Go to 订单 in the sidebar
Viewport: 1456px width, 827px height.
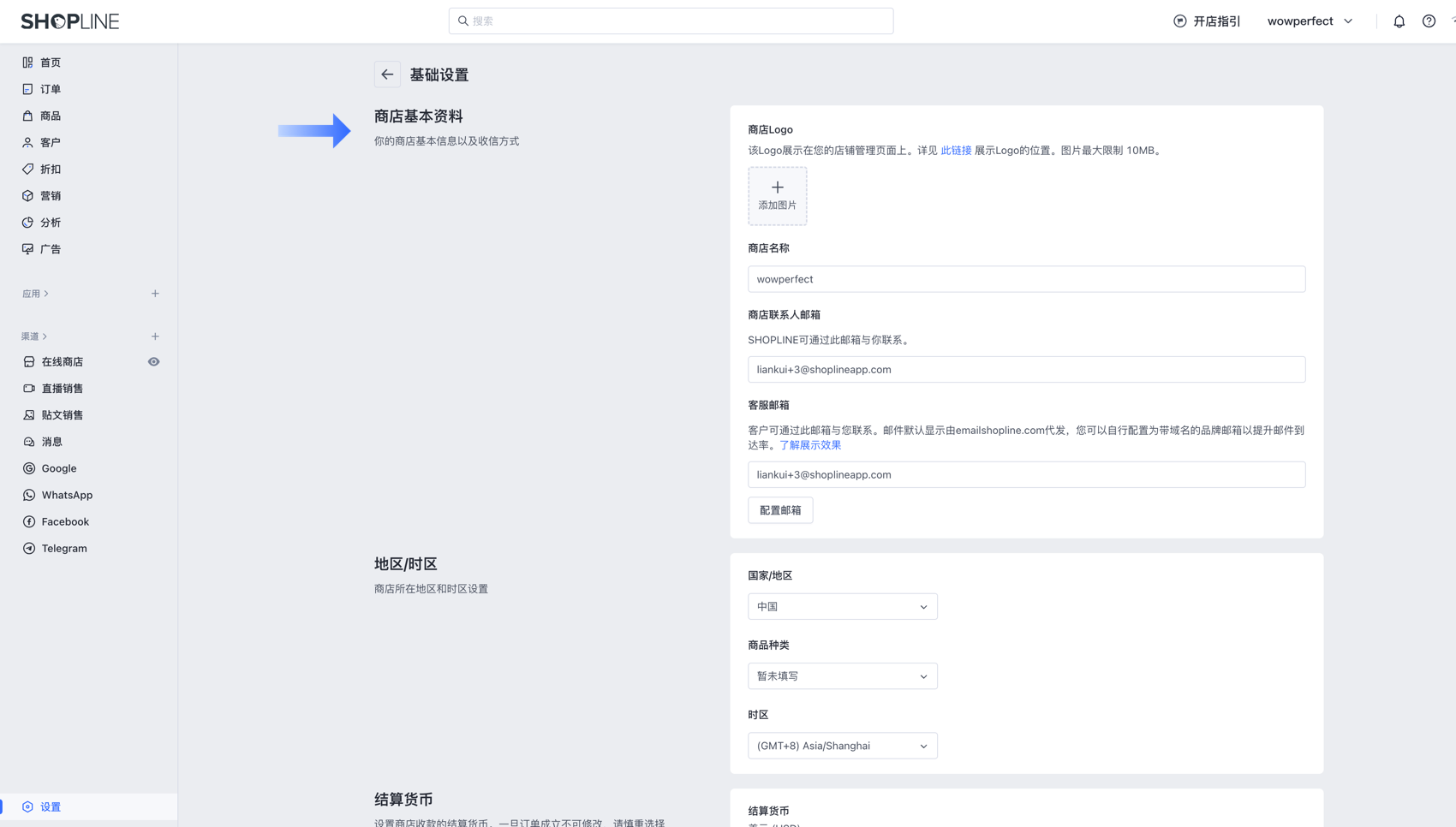pyautogui.click(x=51, y=89)
